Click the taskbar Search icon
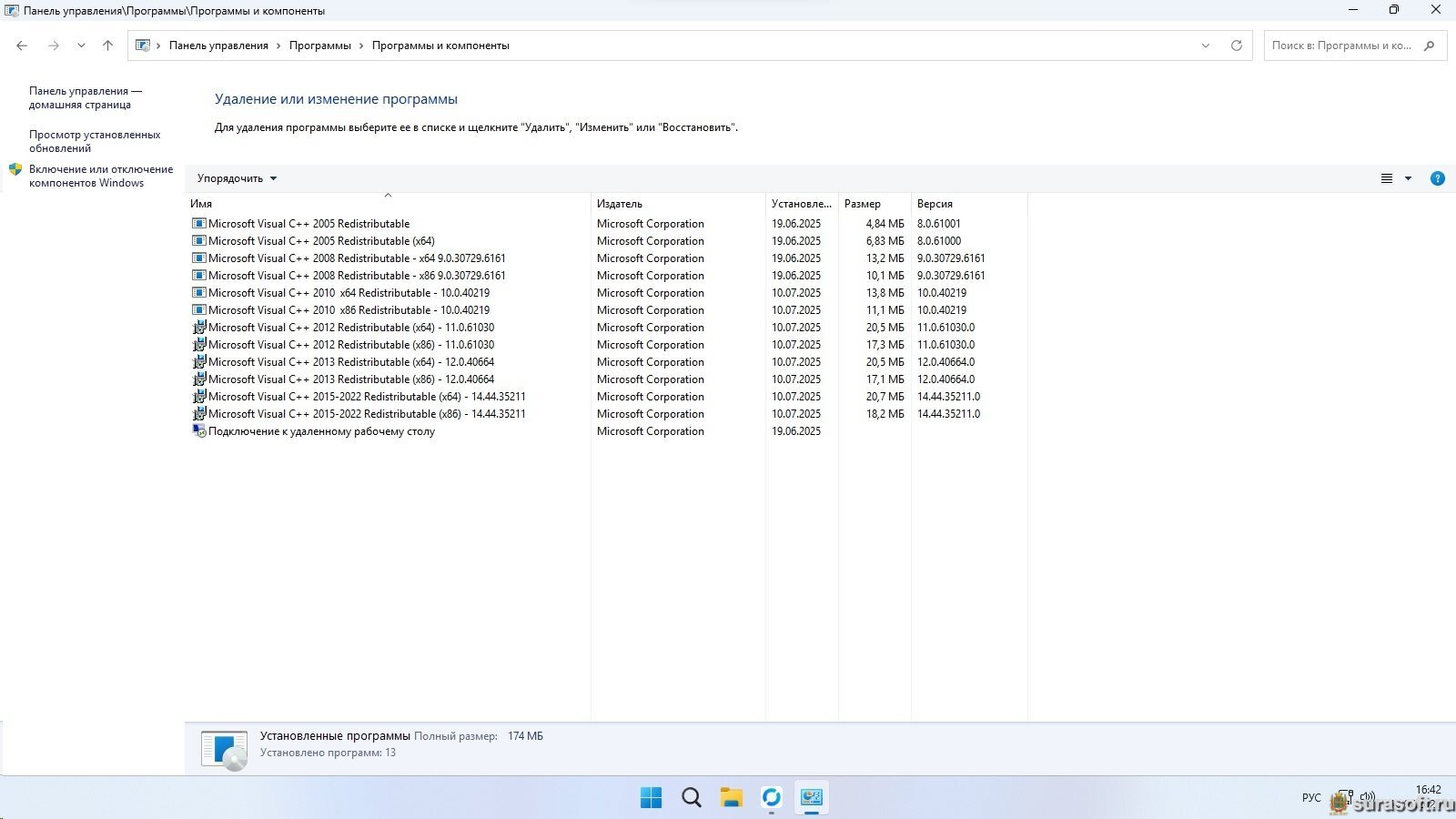Viewport: 1456px width, 819px height. tap(692, 797)
